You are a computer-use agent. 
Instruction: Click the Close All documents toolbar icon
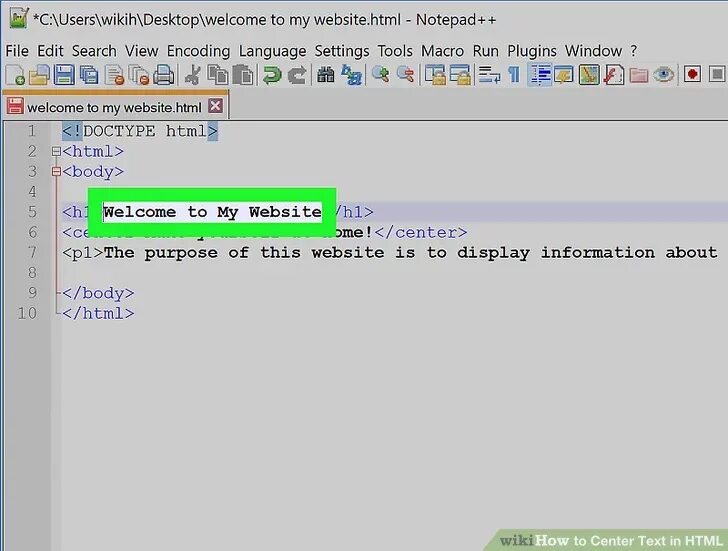pos(138,75)
